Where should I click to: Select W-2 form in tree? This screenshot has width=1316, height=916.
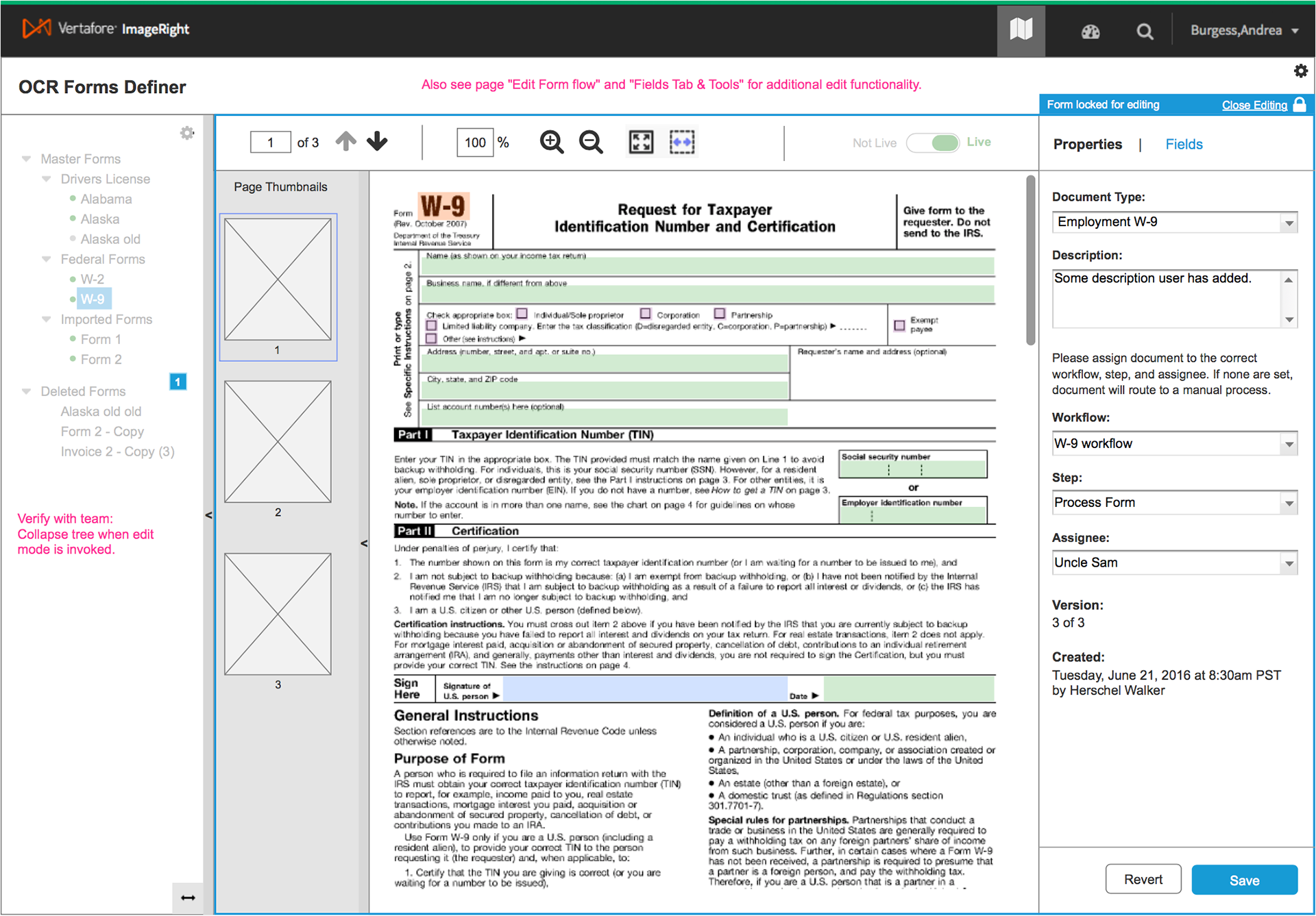click(x=93, y=280)
